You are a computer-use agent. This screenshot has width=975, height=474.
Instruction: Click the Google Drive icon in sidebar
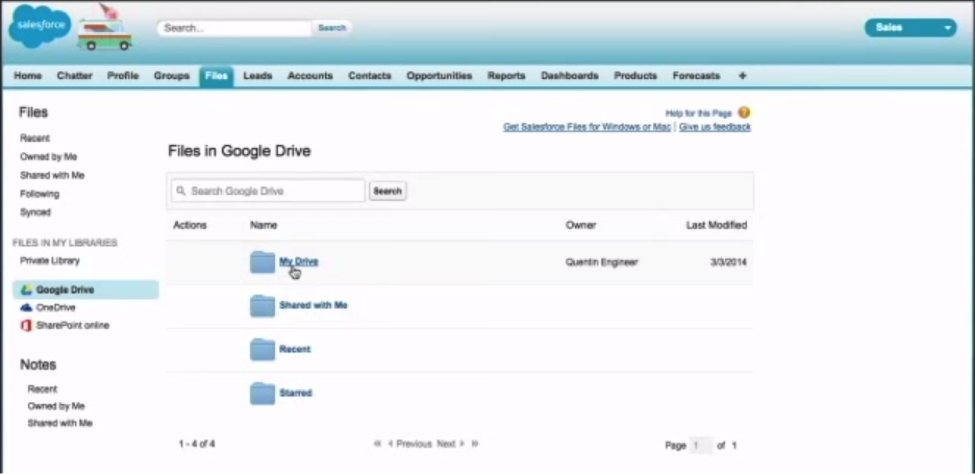[26, 290]
